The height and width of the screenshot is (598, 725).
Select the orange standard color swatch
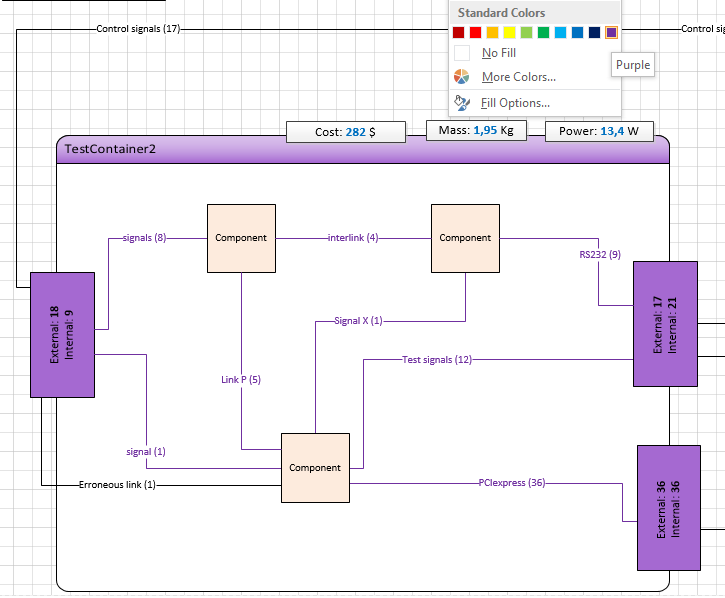coord(492,32)
